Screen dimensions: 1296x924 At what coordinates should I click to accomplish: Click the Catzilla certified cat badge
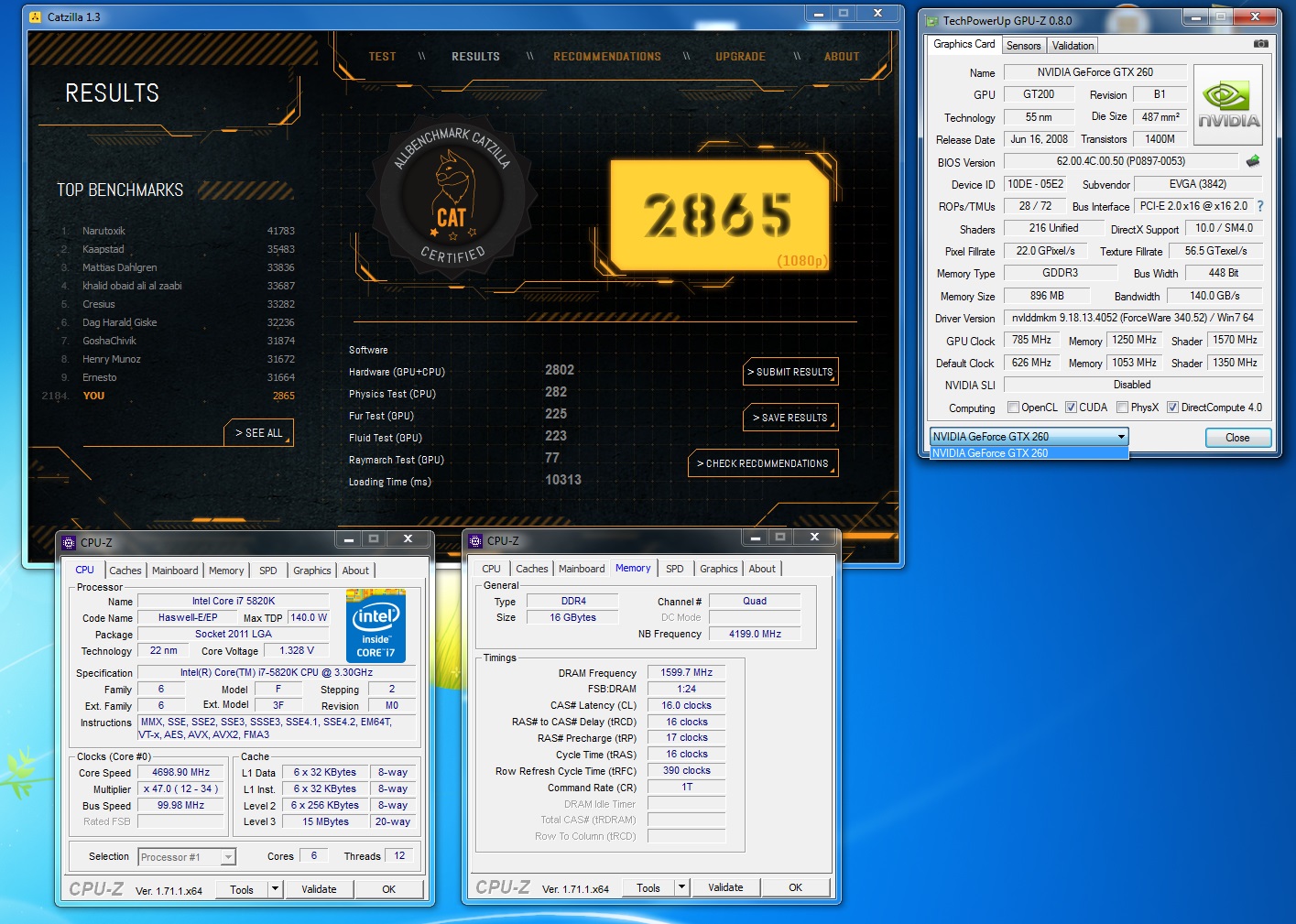(451, 196)
